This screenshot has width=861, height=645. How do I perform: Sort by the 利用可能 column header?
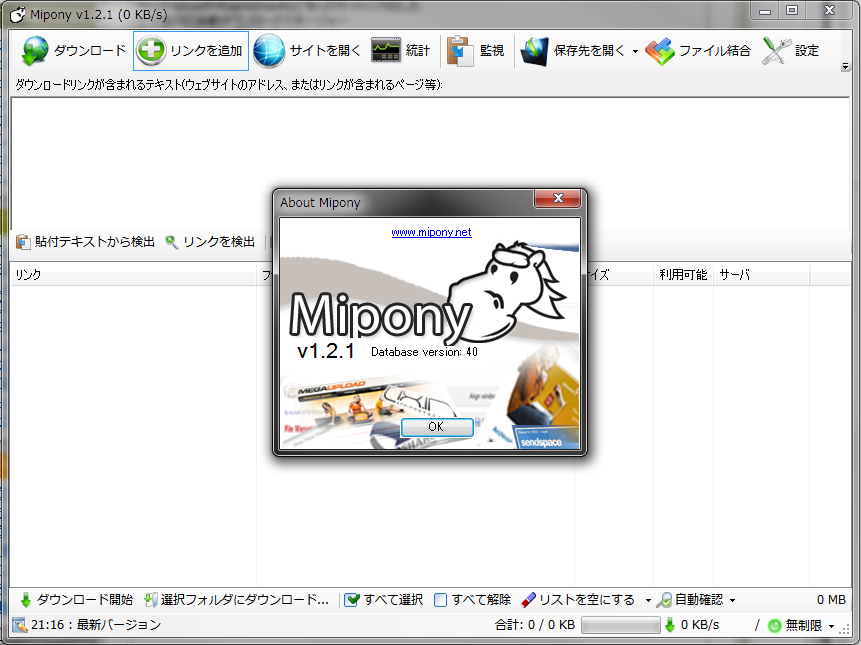[683, 274]
